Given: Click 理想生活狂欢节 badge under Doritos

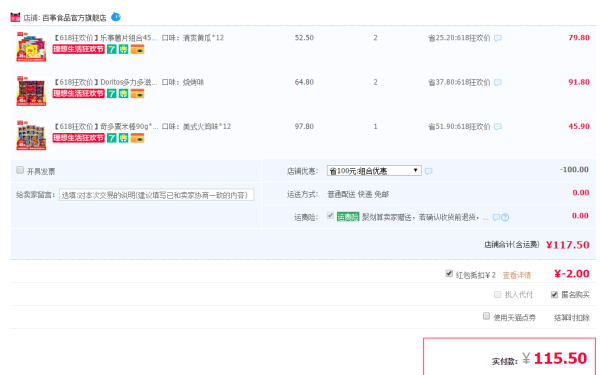Looking at the screenshot, I should [78, 94].
